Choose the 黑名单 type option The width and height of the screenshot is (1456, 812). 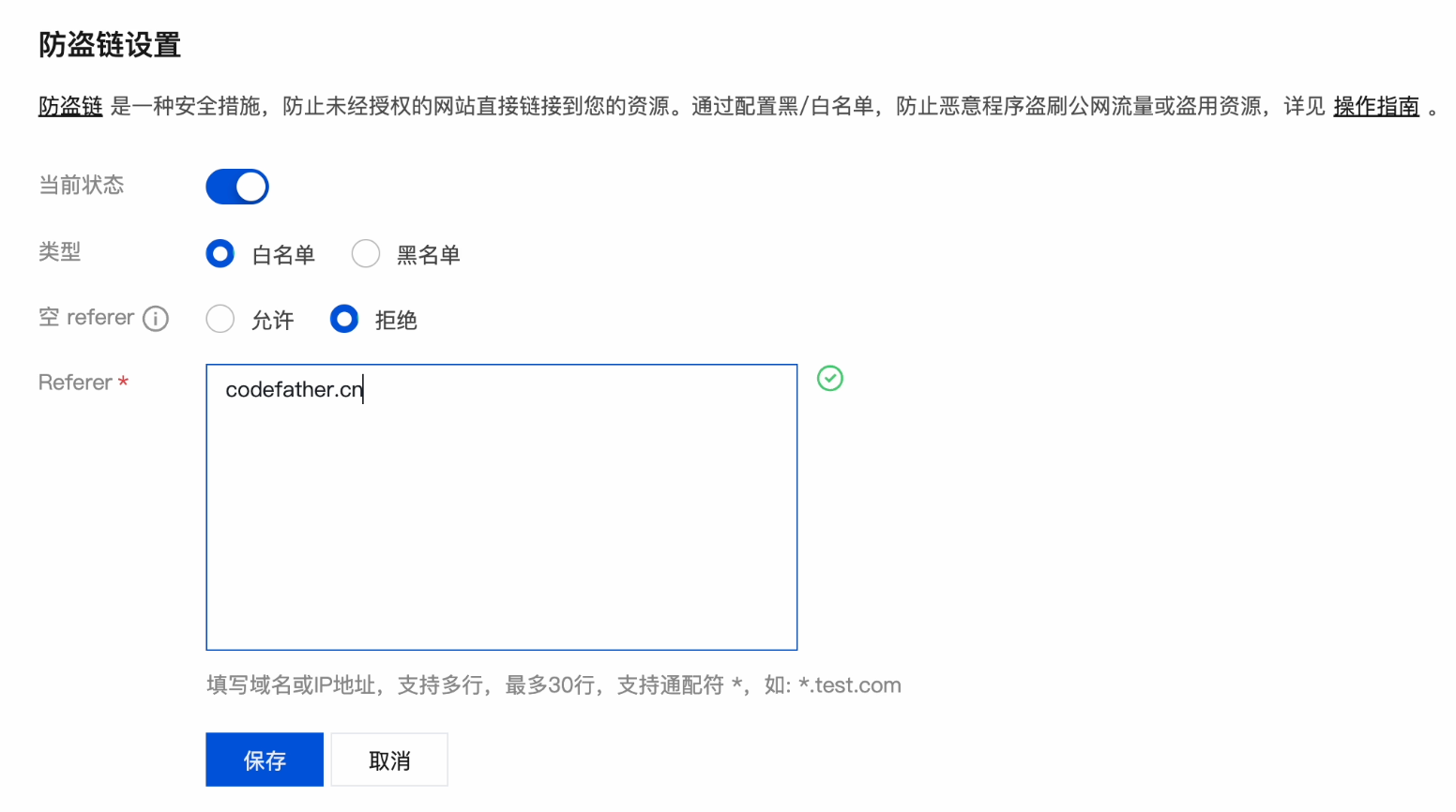pyautogui.click(x=366, y=254)
